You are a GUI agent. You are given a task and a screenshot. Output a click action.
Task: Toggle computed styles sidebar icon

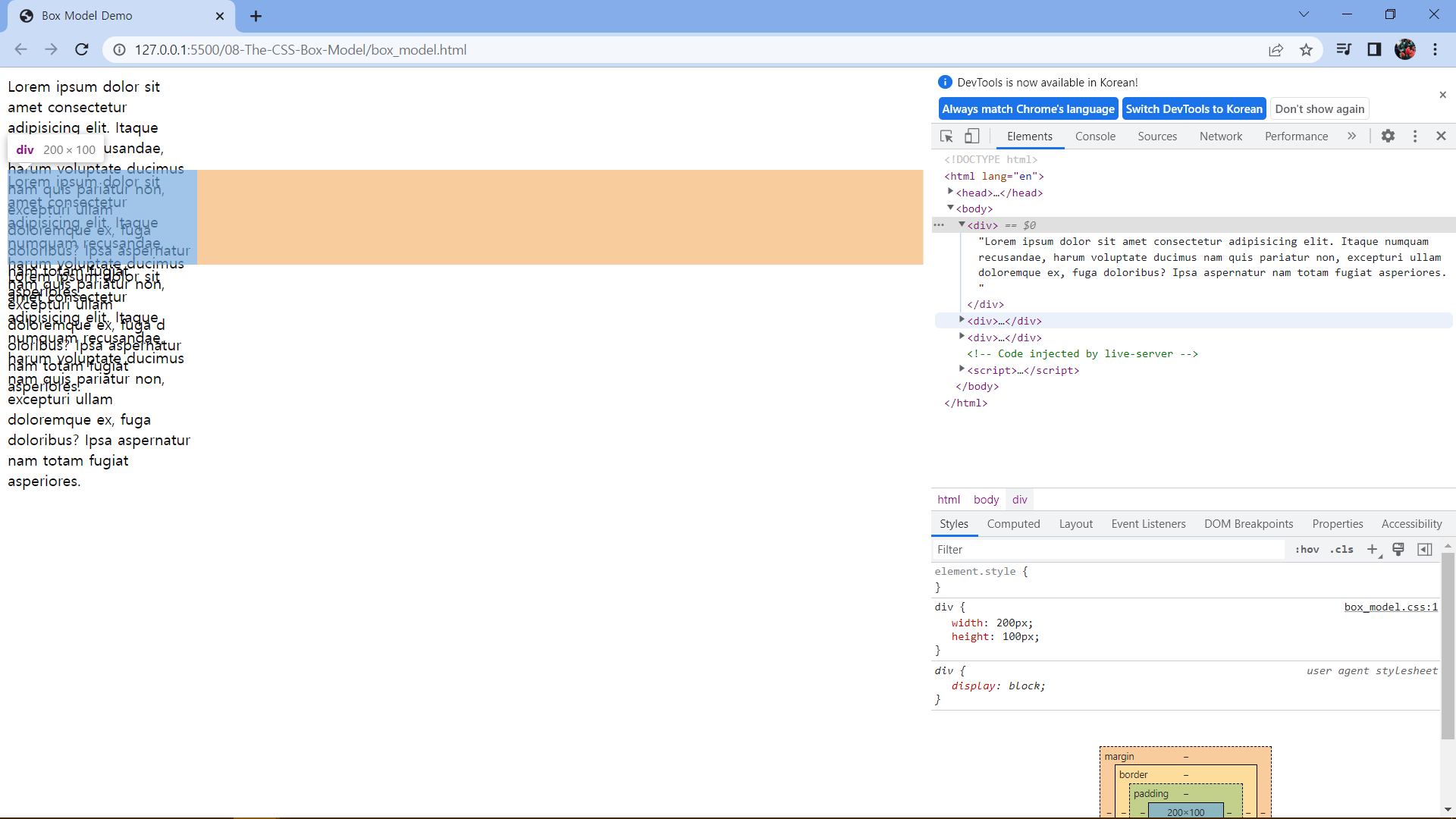click(x=1425, y=550)
